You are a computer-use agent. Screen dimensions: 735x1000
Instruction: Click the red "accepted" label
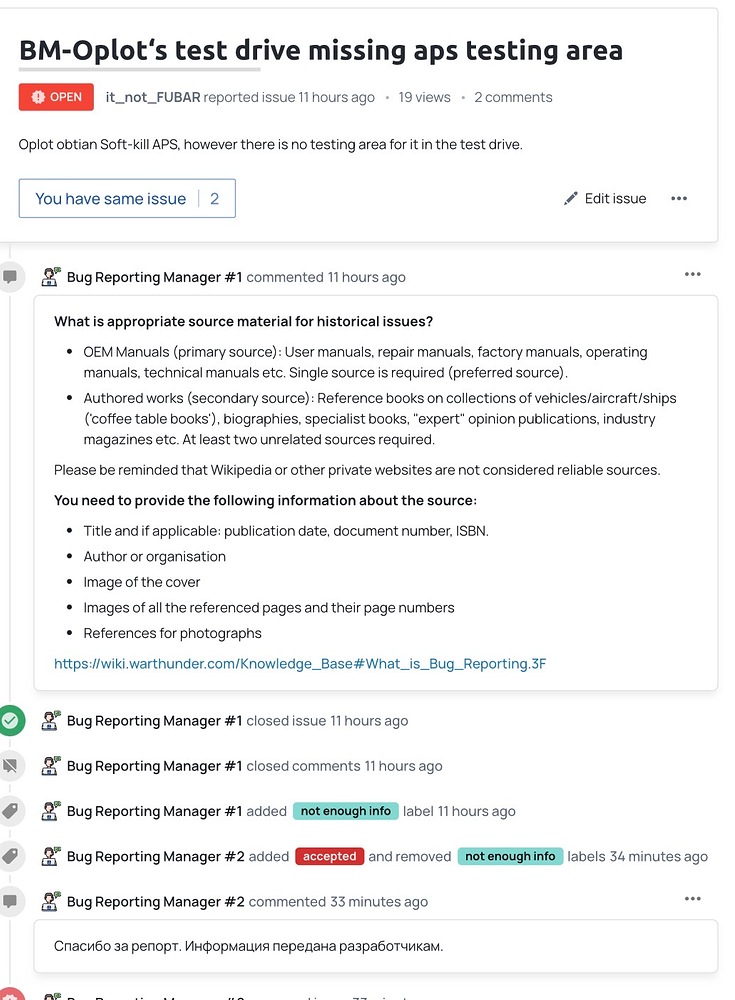(x=329, y=856)
